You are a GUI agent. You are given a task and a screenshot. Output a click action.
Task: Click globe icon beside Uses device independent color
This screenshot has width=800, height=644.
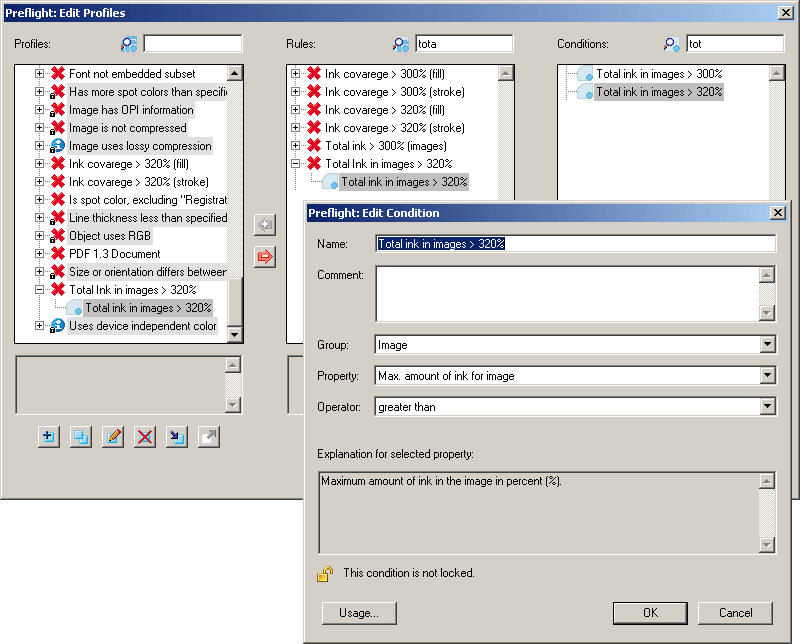58,326
